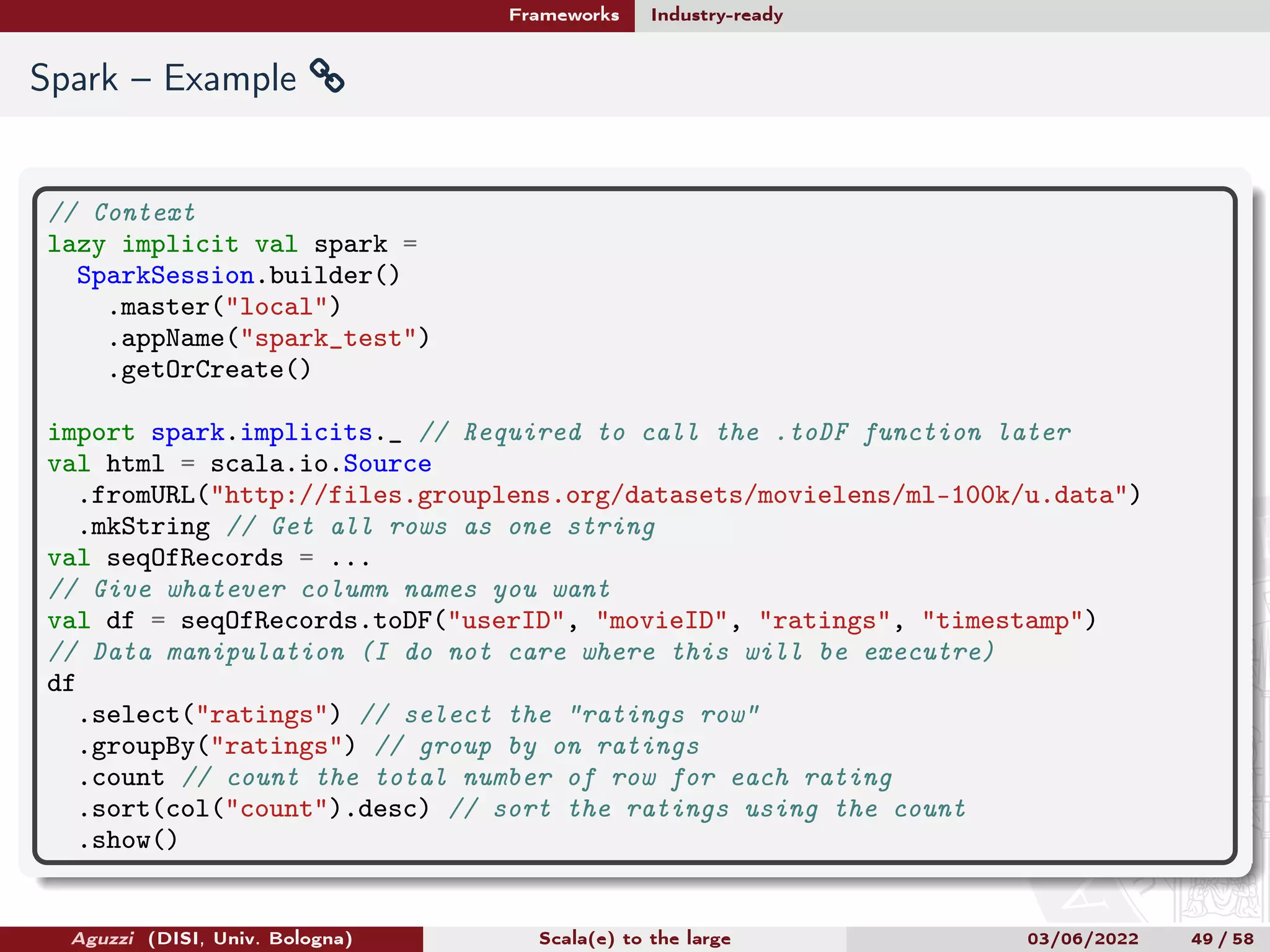Click the .select("ratings") call
1270x952 pixels.
[x=210, y=715]
